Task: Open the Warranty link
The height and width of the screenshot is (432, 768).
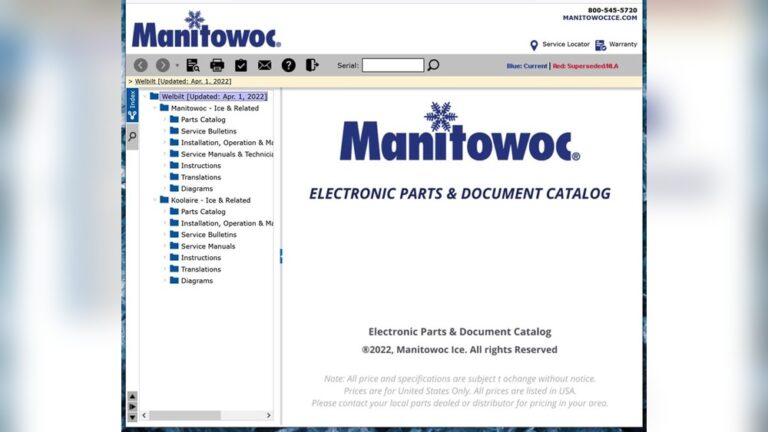Action: click(623, 44)
